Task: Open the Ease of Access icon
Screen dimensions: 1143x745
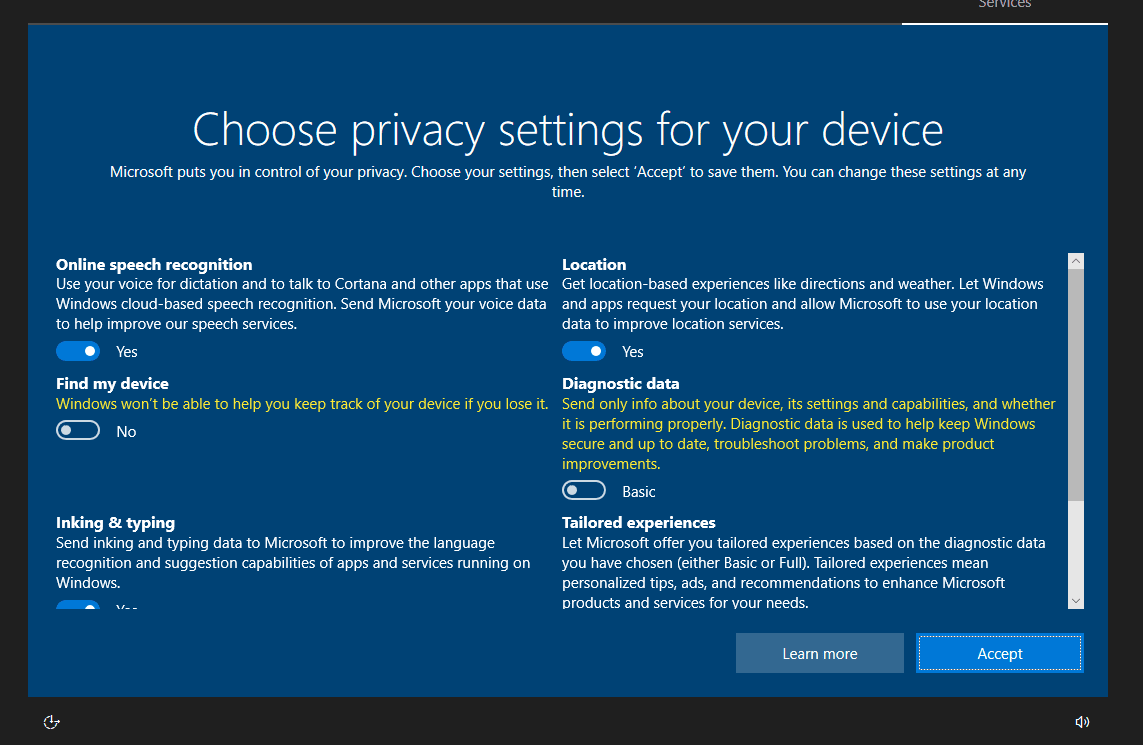Action: click(51, 722)
